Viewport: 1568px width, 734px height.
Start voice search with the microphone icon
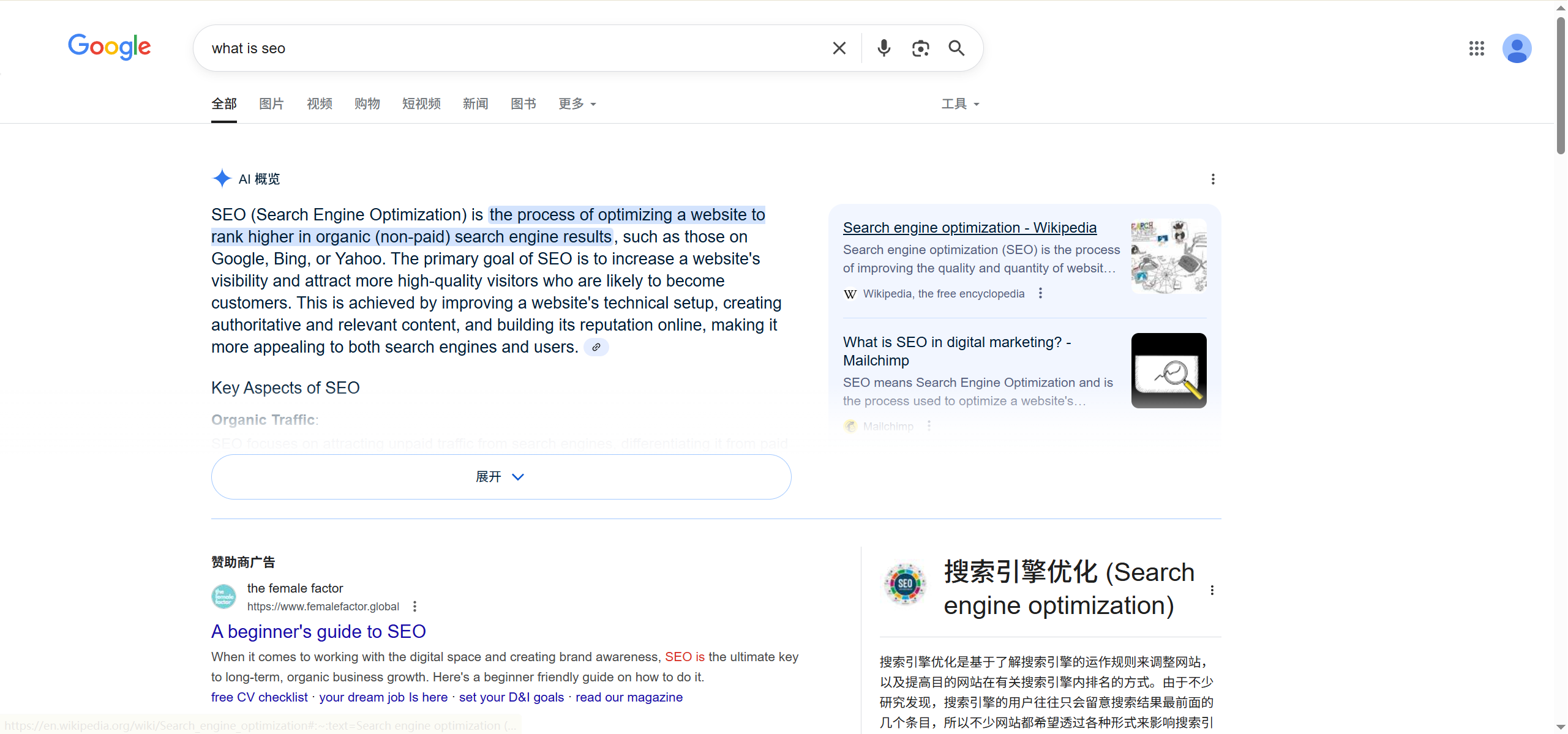coord(883,48)
